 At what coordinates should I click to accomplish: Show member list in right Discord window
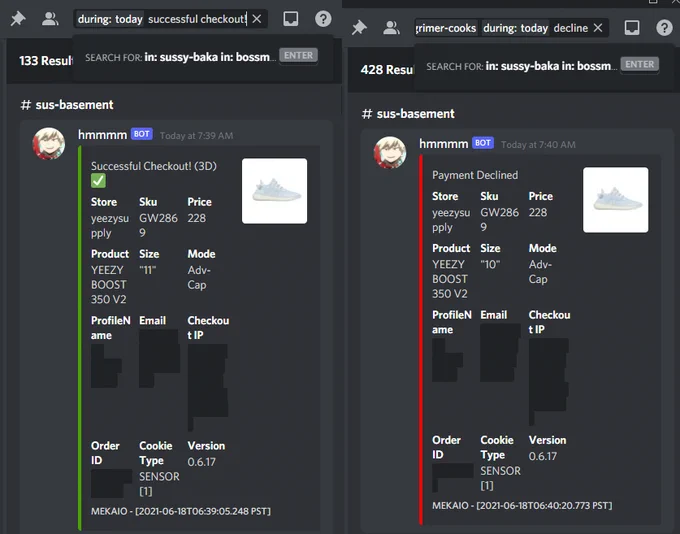pyautogui.click(x=391, y=28)
